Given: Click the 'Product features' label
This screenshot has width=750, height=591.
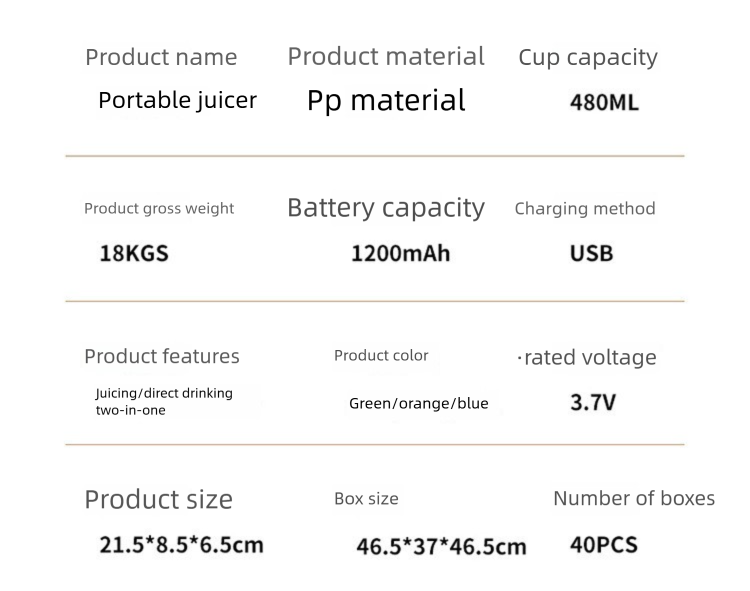Looking at the screenshot, I should coord(162,356).
